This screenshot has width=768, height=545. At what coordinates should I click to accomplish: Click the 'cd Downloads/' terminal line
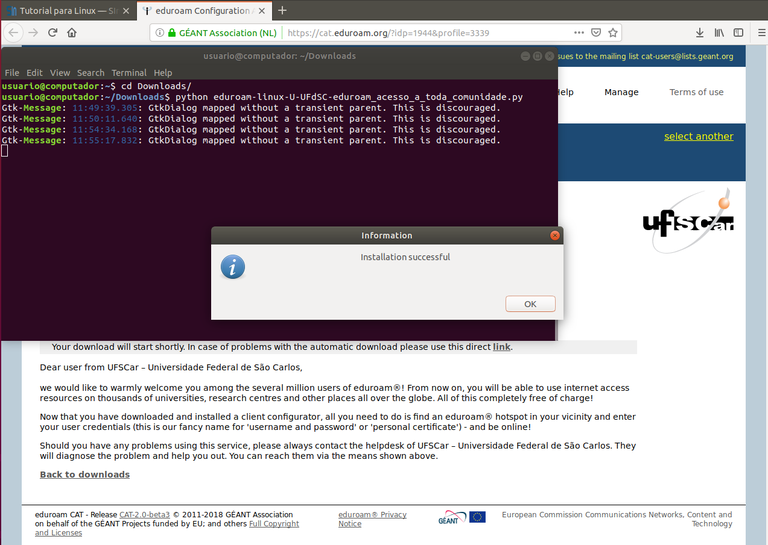click(x=96, y=86)
